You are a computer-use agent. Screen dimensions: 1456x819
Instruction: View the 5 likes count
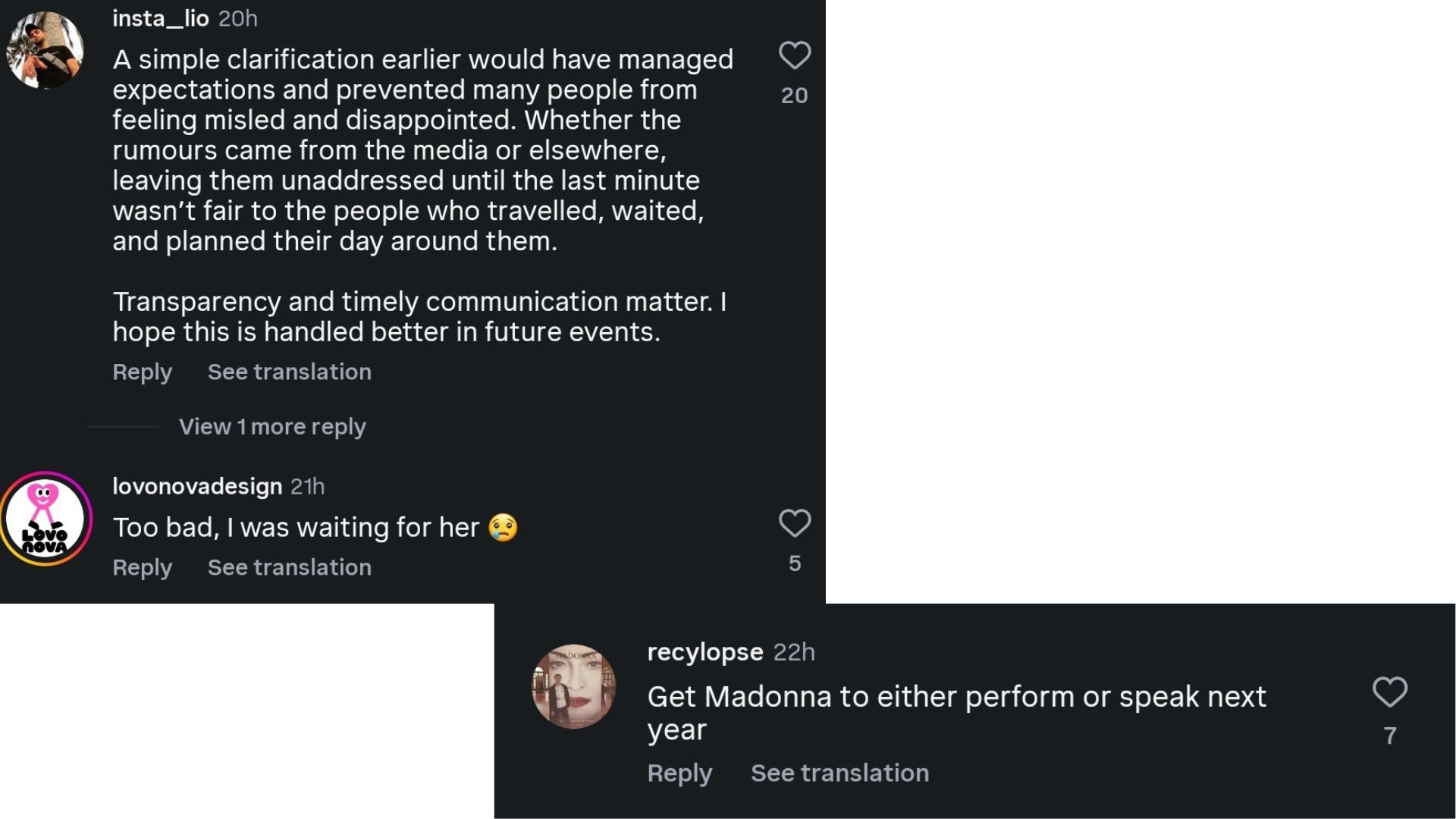tap(795, 563)
